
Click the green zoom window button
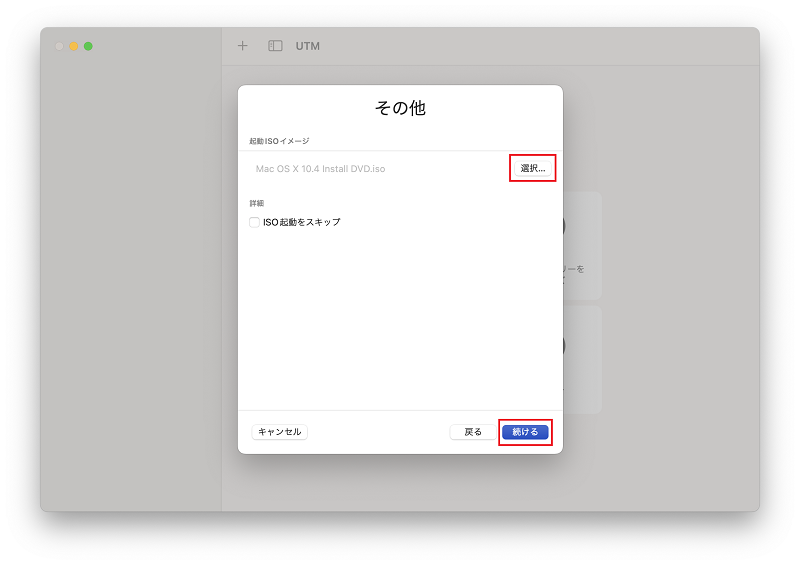88,46
